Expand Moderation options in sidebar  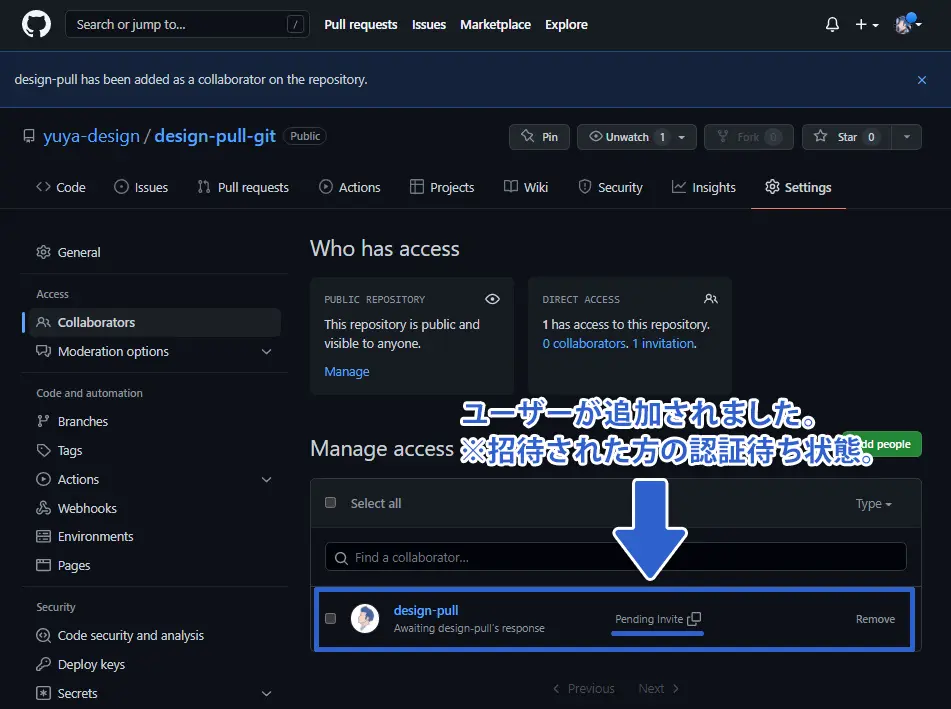click(x=266, y=351)
